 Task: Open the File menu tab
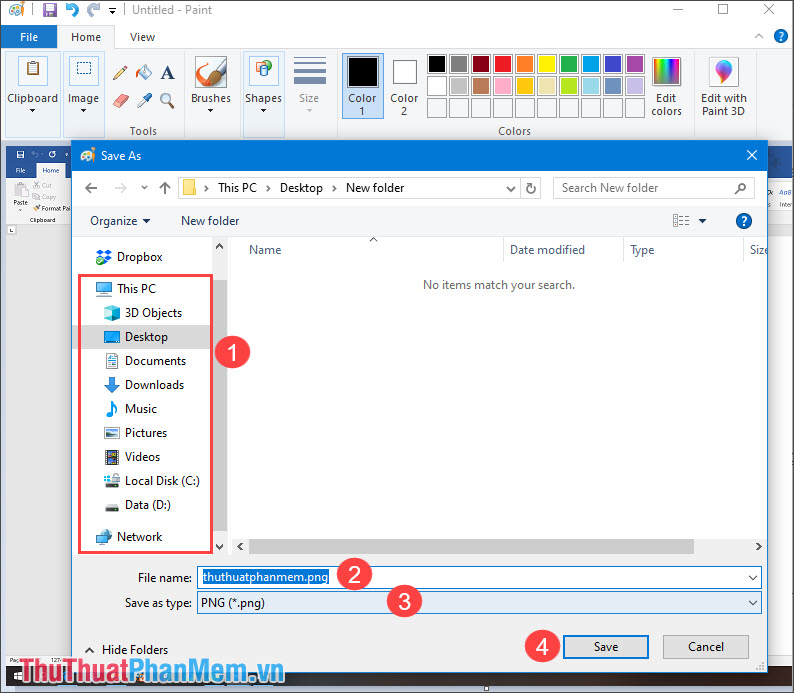[x=29, y=37]
